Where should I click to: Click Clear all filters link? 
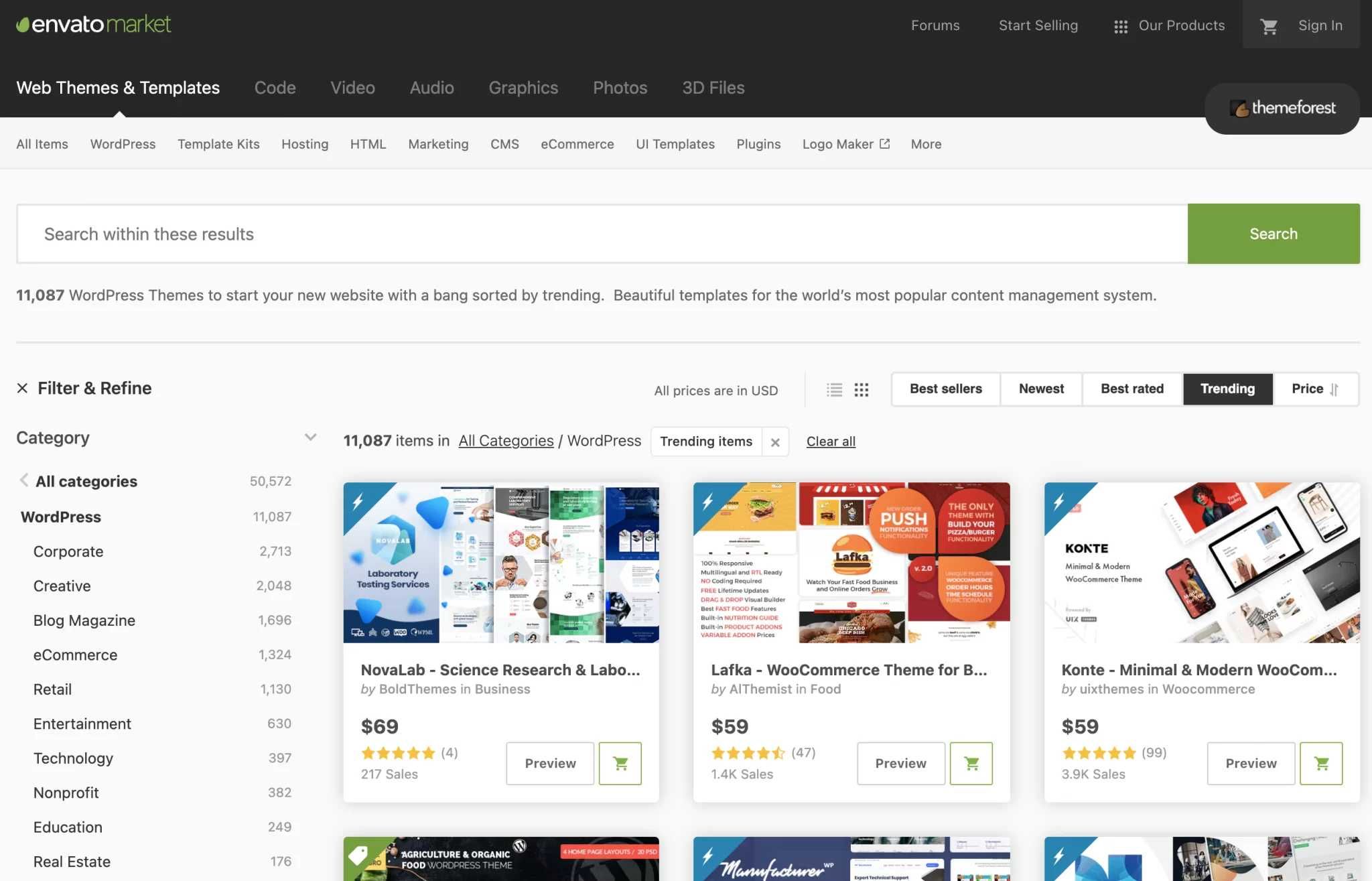point(831,442)
